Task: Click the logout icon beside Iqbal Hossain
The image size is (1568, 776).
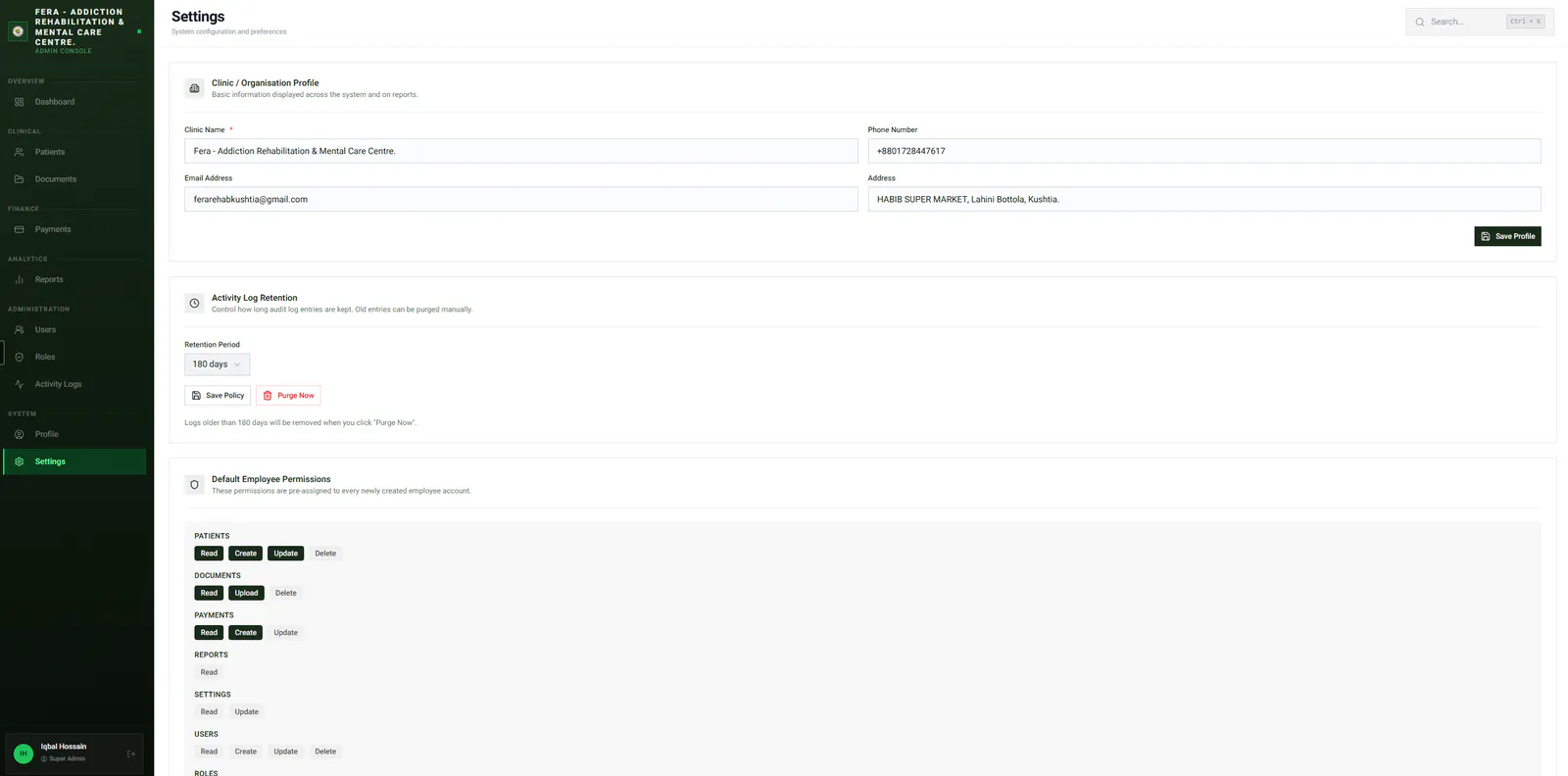Action: (131, 753)
